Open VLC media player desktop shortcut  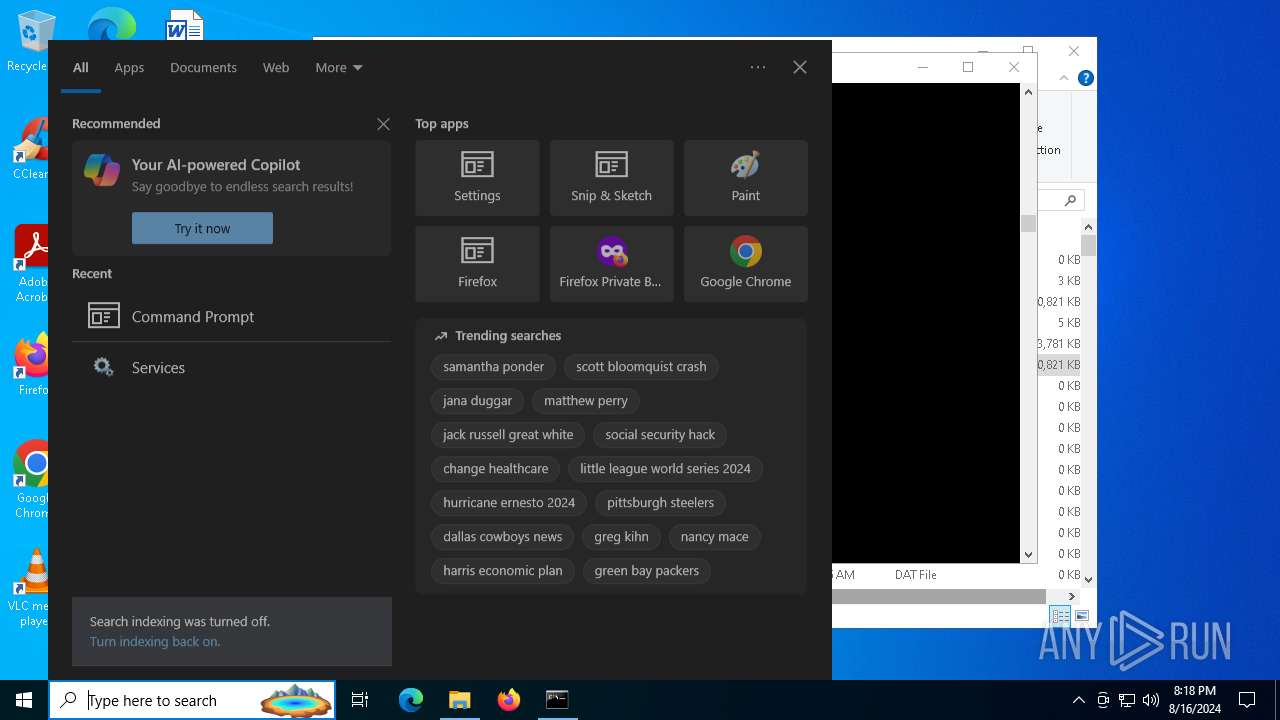coord(32,588)
